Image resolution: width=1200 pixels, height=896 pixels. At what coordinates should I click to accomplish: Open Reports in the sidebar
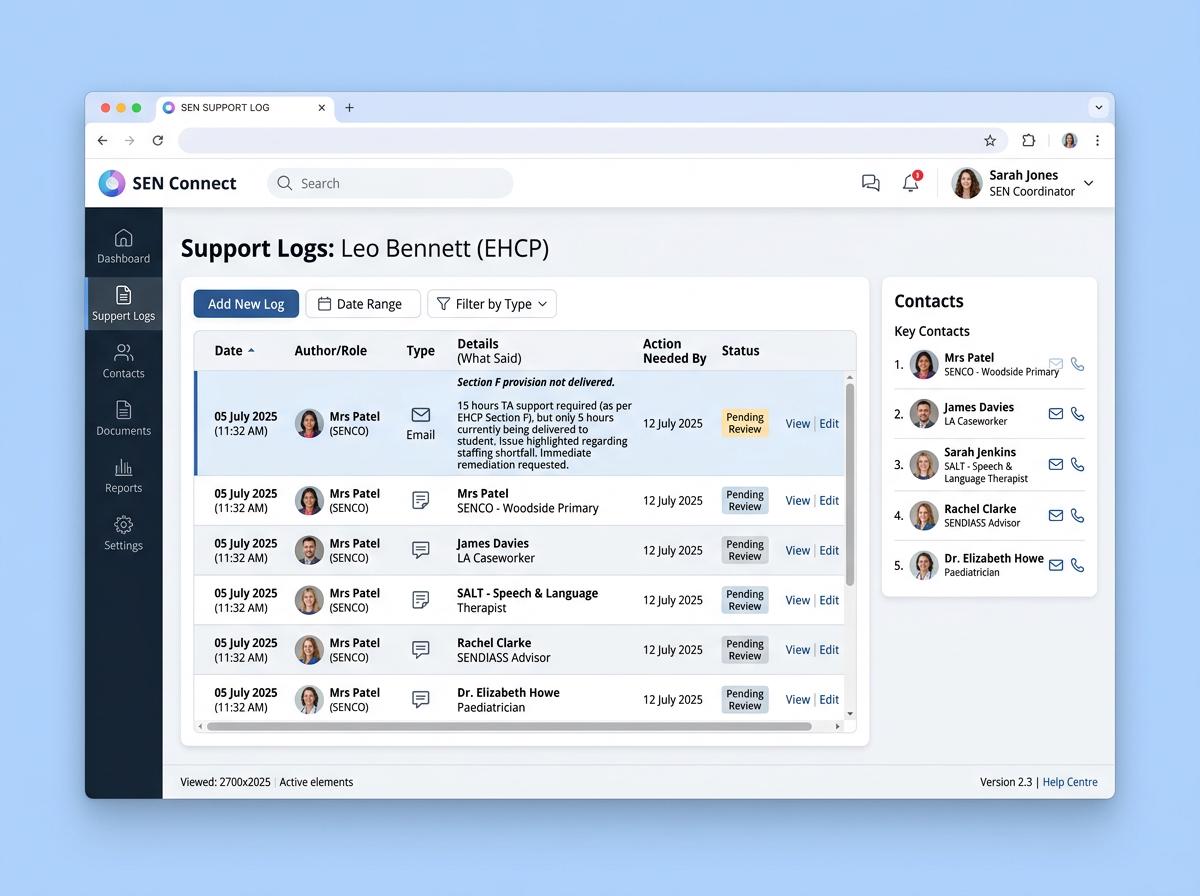[123, 477]
